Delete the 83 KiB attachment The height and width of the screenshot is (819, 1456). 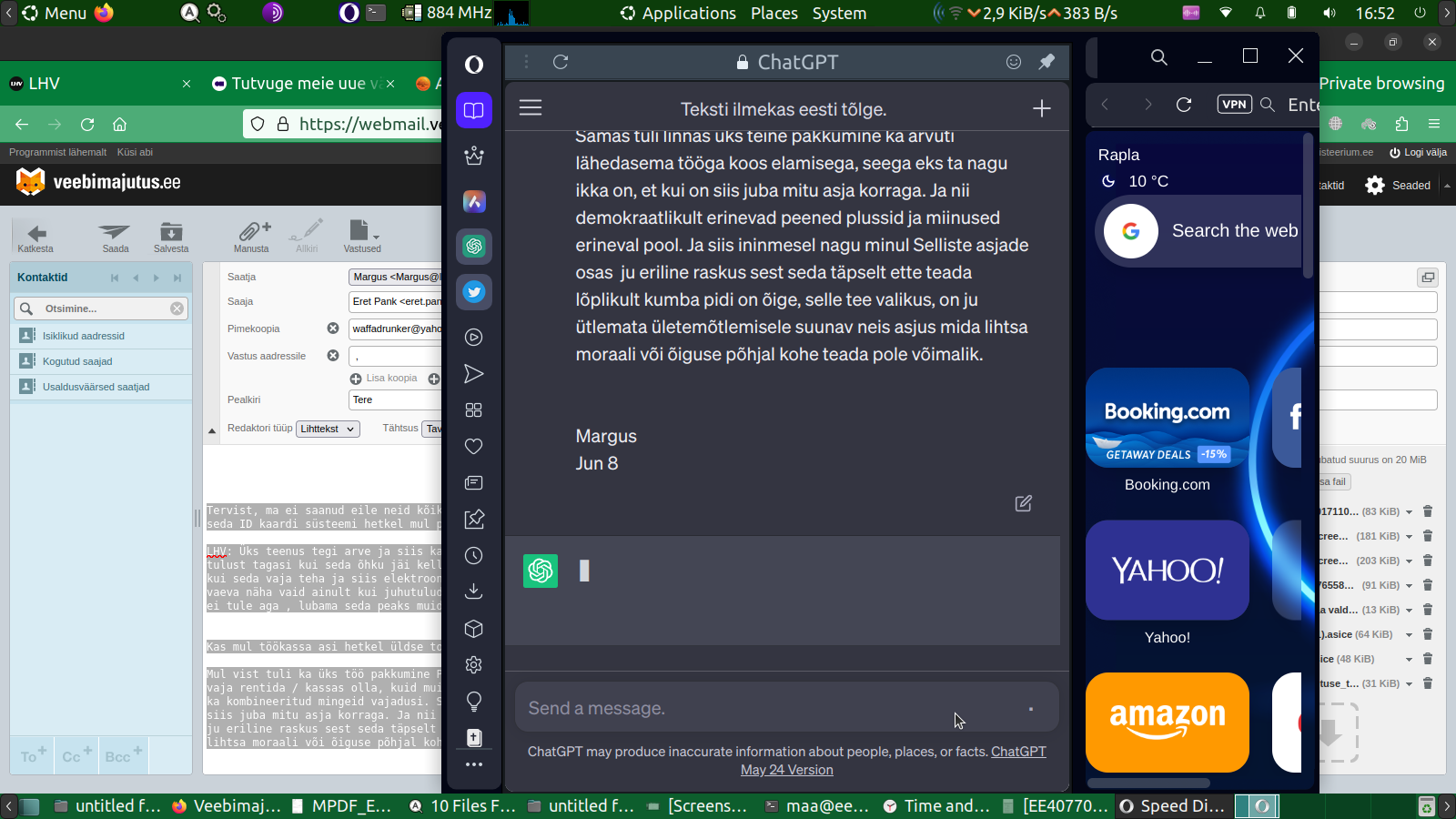(1428, 511)
